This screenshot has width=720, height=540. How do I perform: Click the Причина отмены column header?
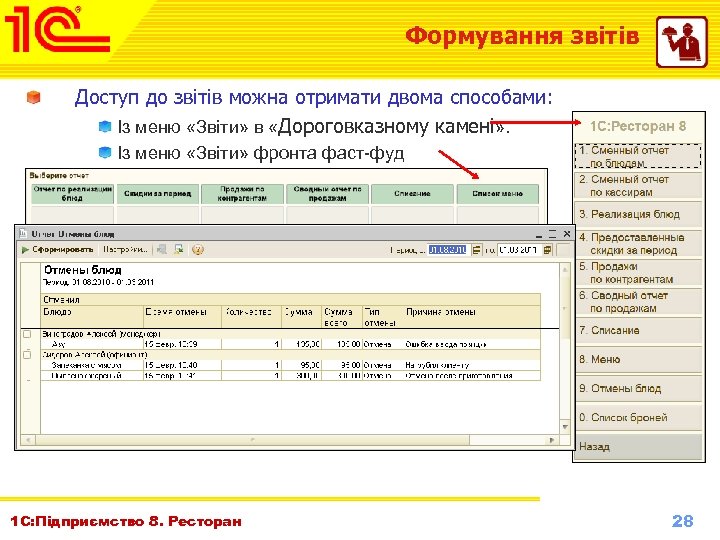pos(472,316)
